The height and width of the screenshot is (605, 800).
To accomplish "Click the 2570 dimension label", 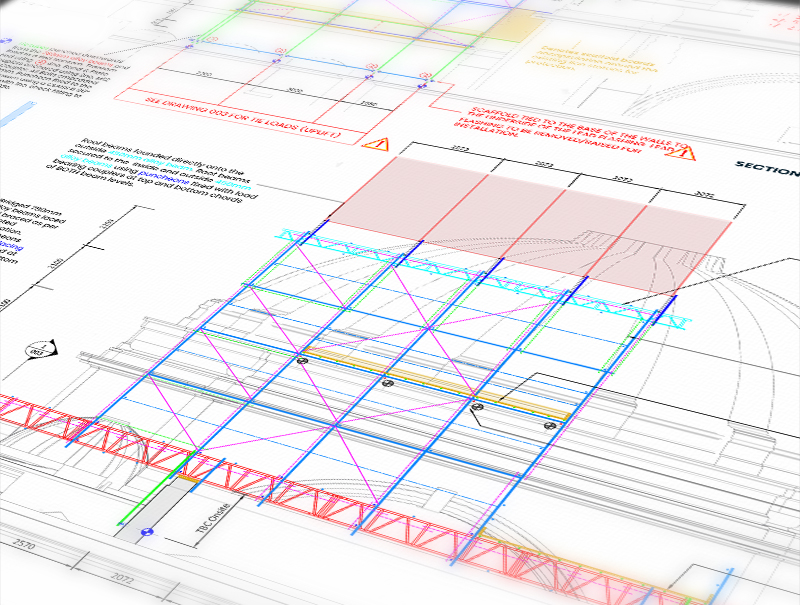I will pos(24,543).
